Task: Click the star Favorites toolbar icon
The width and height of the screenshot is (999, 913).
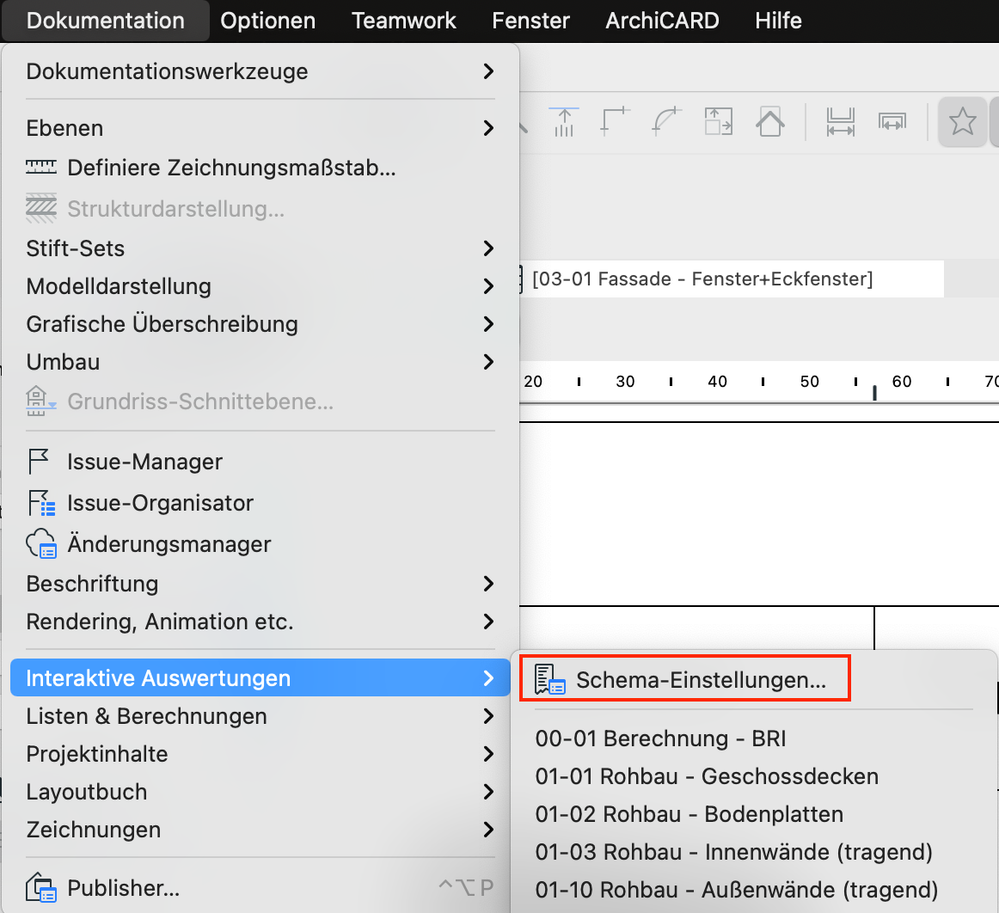Action: click(962, 122)
